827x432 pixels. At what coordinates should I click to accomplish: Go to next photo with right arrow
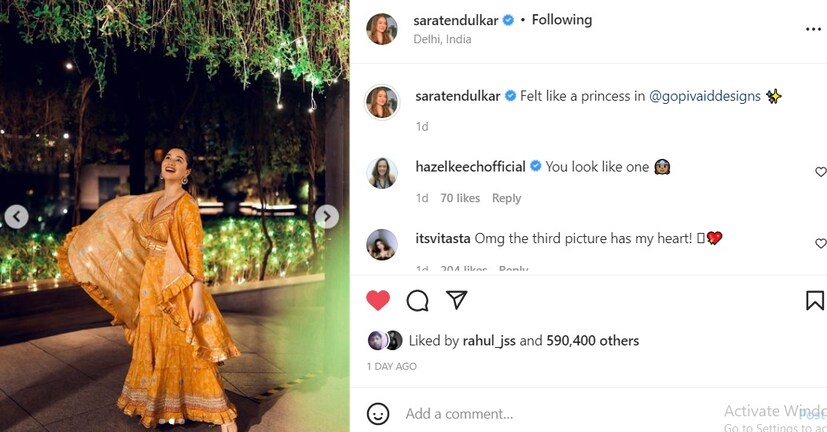click(327, 216)
